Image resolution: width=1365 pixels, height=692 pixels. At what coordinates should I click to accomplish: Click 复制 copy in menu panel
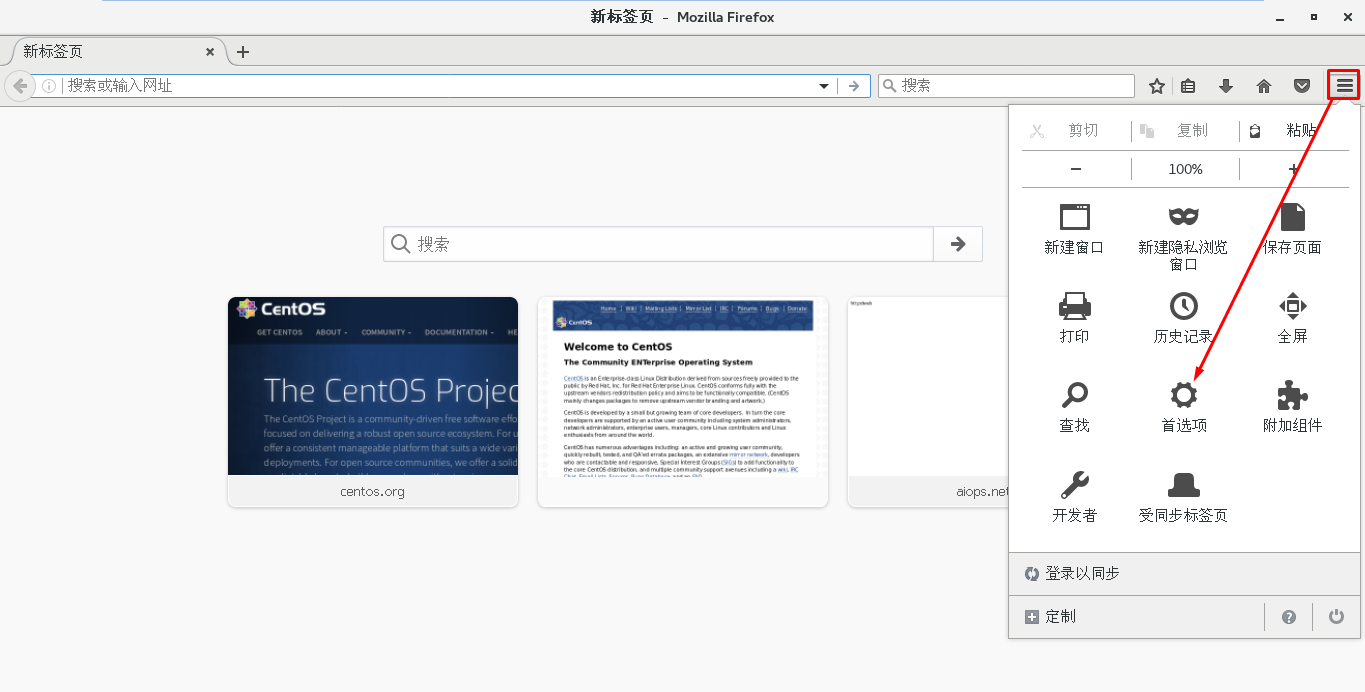1185,131
